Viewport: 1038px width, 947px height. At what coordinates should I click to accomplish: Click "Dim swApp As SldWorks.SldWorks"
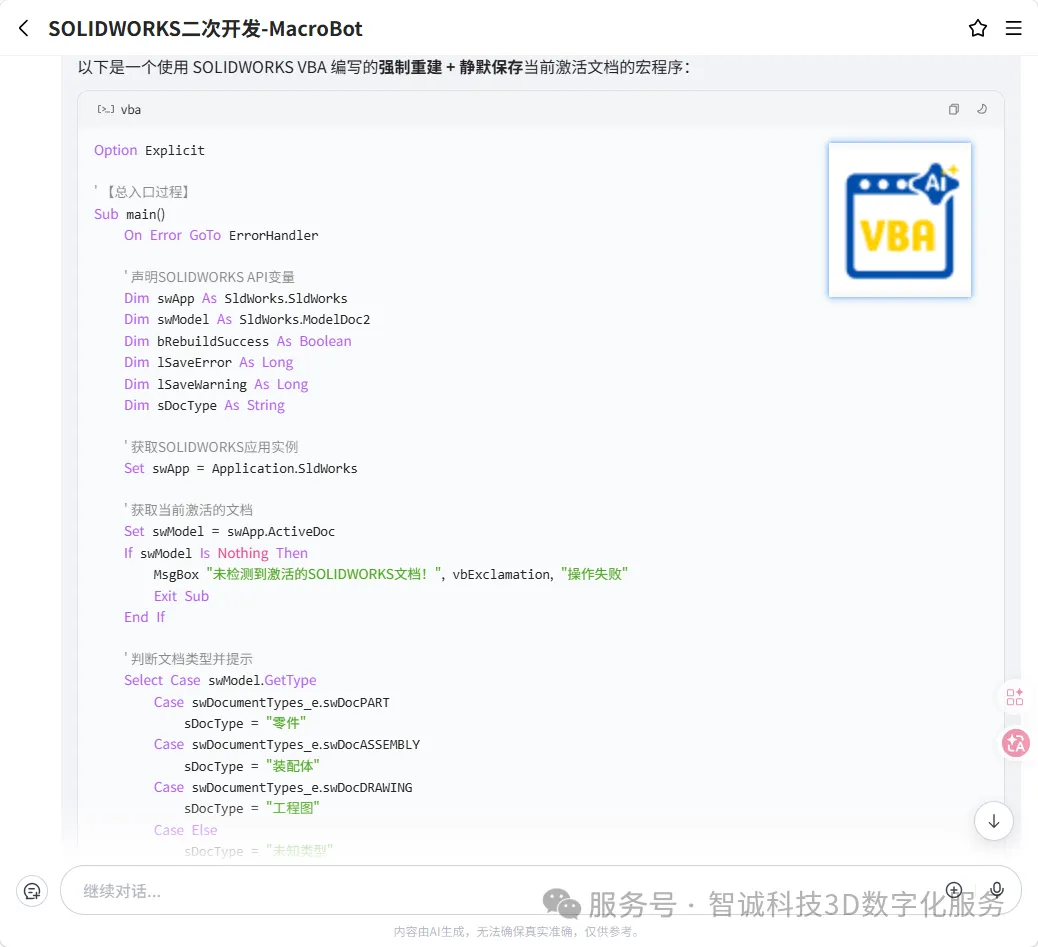coord(236,298)
